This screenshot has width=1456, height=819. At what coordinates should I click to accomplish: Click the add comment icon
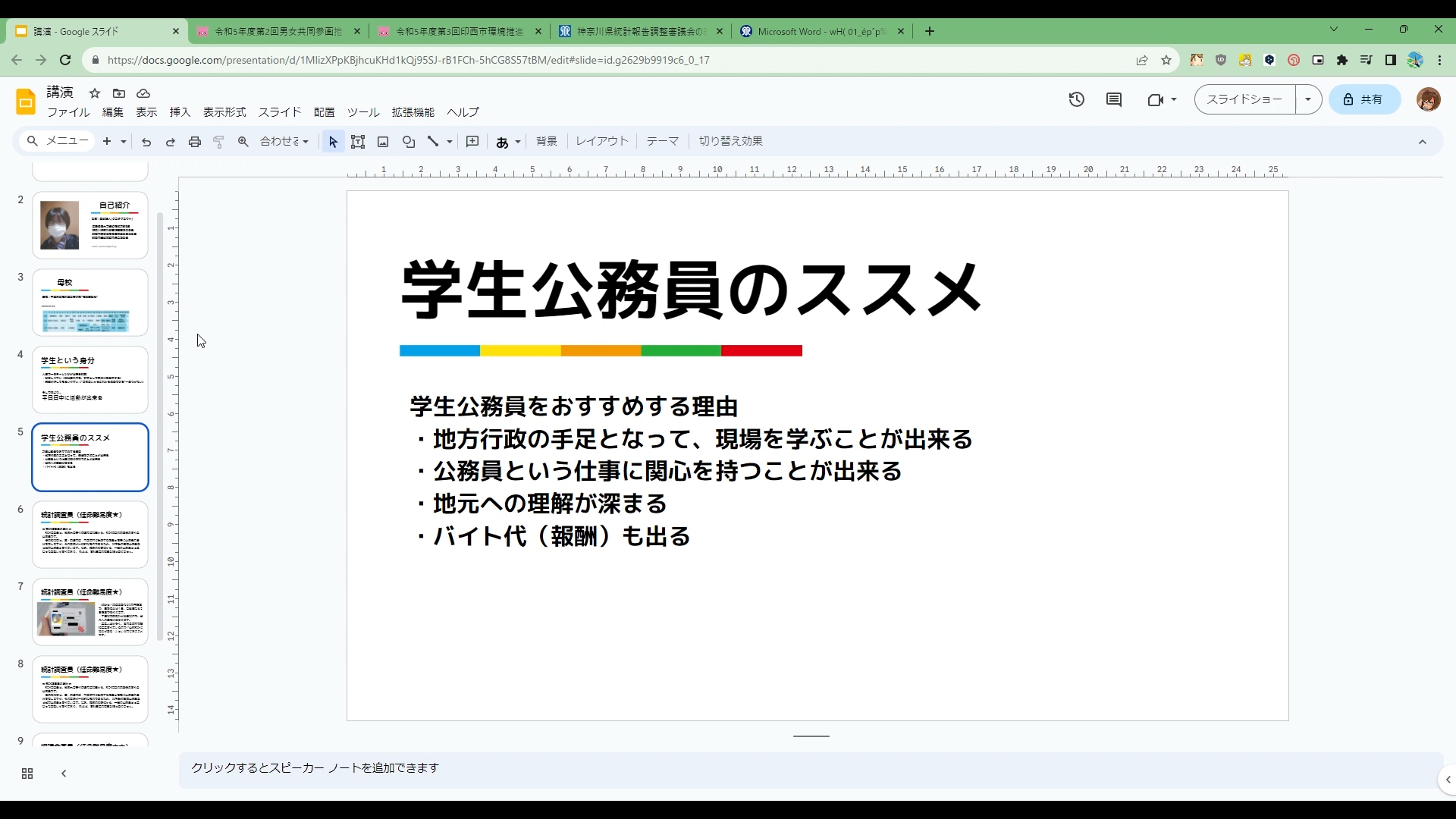click(472, 142)
